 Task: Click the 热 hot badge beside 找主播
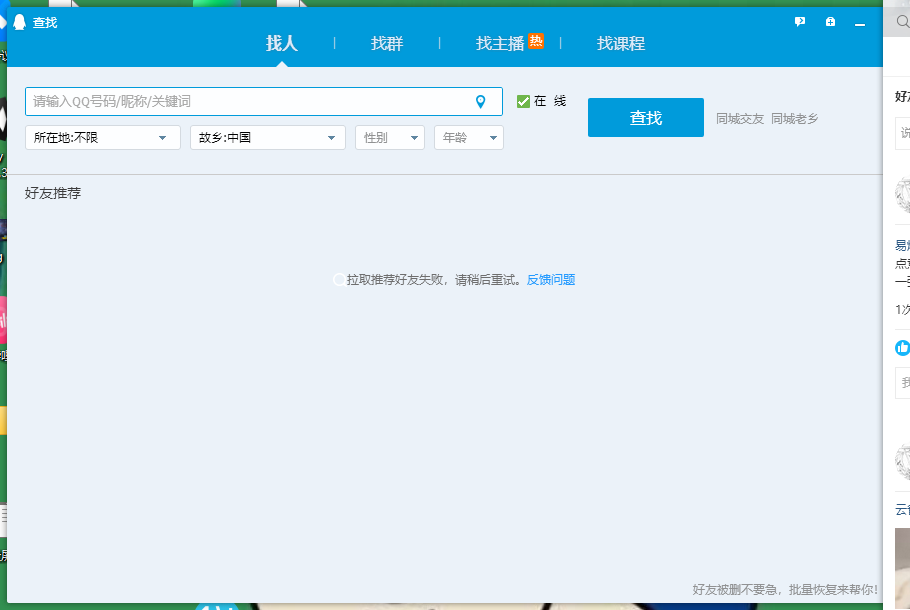(x=536, y=41)
